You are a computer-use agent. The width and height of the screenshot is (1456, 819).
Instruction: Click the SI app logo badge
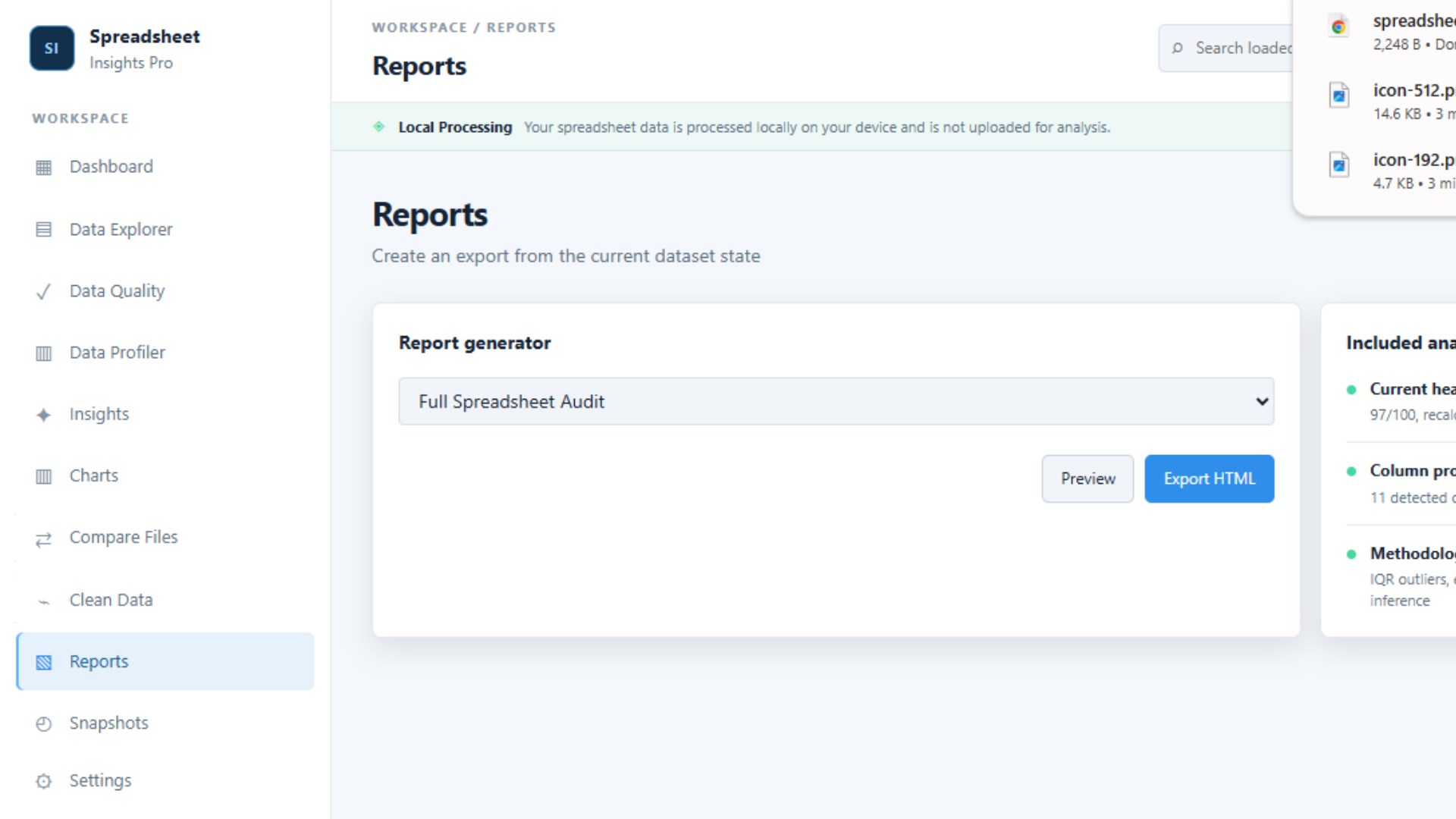[52, 49]
